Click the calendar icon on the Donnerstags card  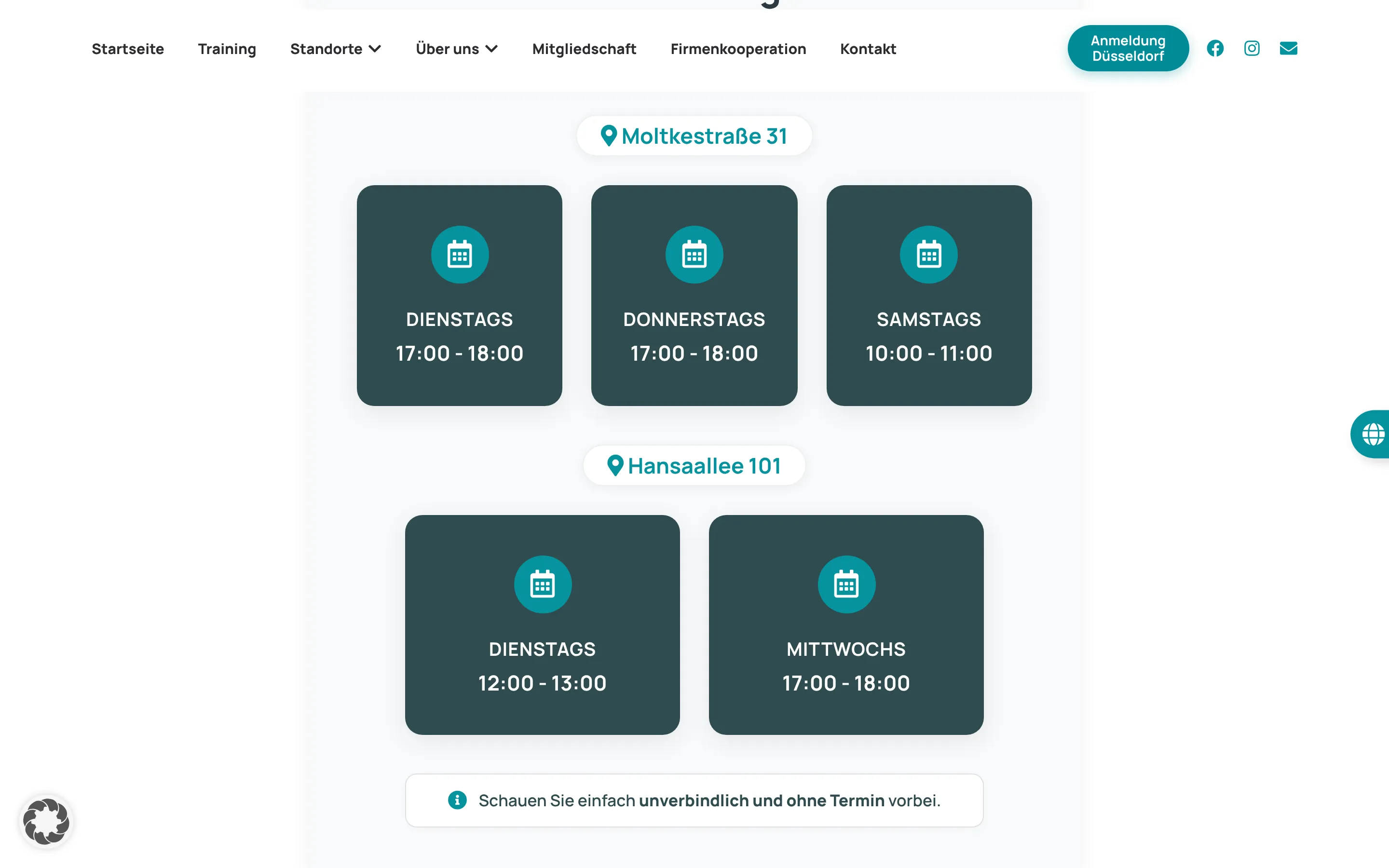pyautogui.click(x=694, y=254)
